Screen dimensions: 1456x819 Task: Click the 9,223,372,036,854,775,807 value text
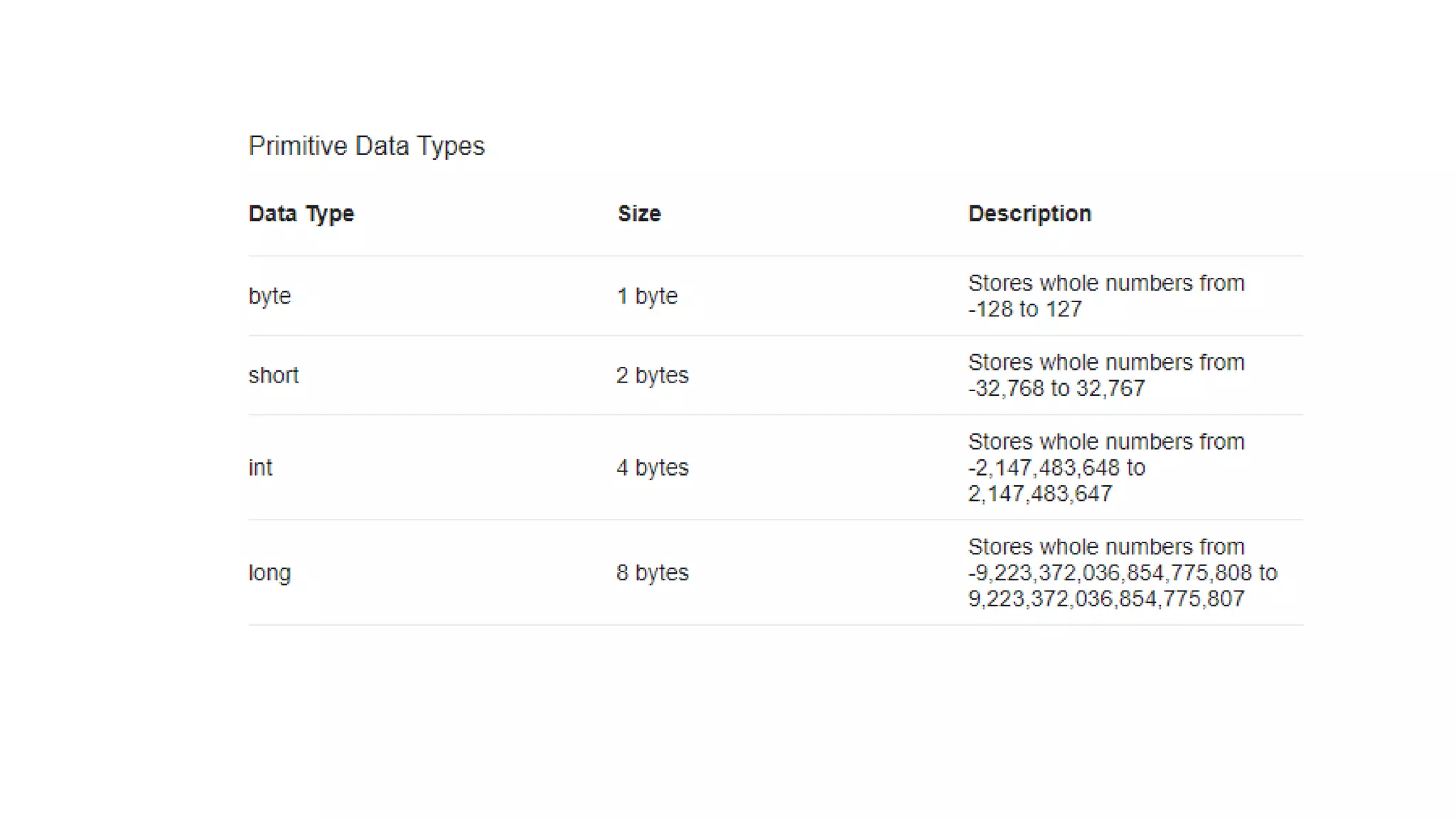1106,599
